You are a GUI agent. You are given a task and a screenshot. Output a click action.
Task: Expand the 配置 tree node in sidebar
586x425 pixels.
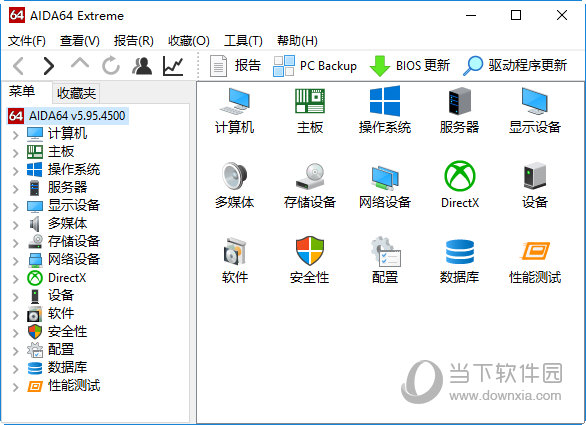(x=16, y=350)
